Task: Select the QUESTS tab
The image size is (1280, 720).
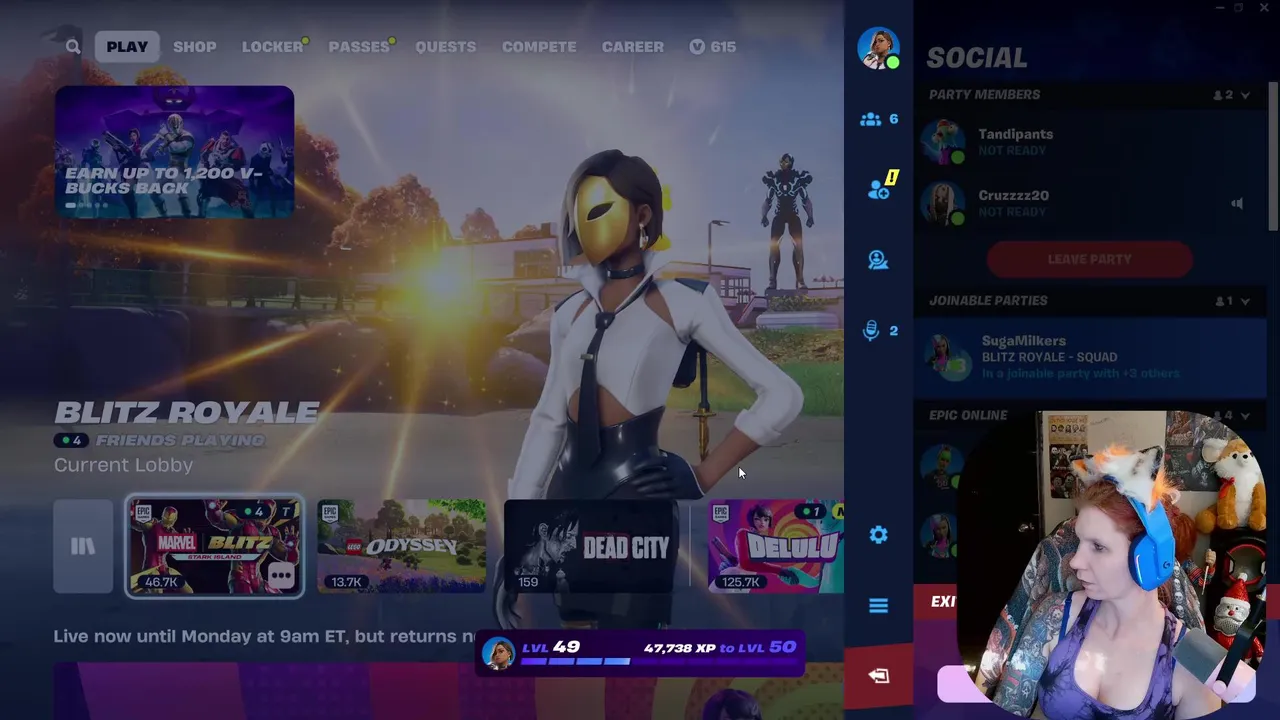Action: pyautogui.click(x=446, y=47)
